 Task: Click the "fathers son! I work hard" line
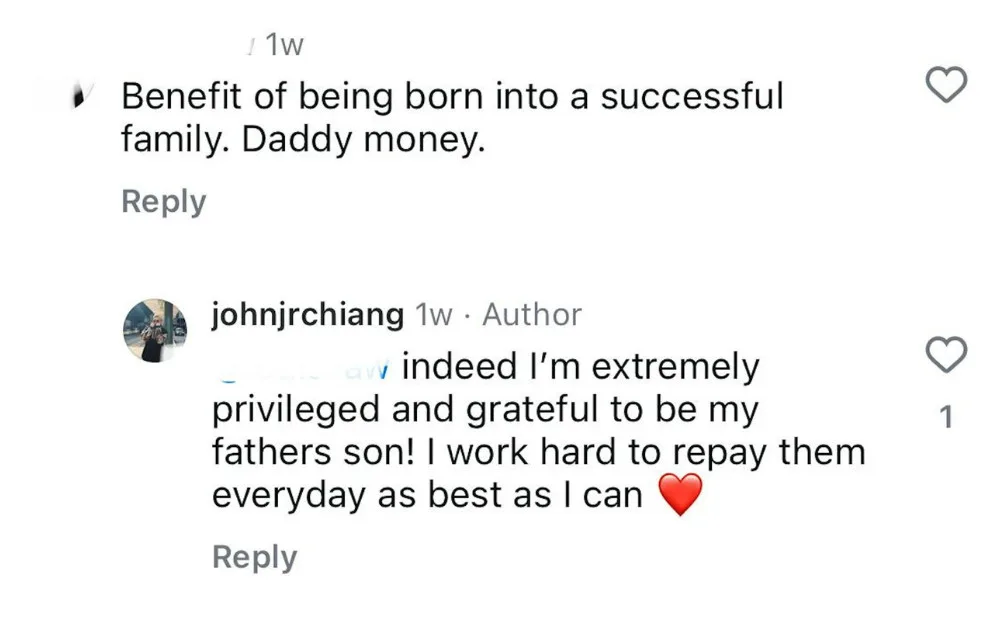pos(538,452)
